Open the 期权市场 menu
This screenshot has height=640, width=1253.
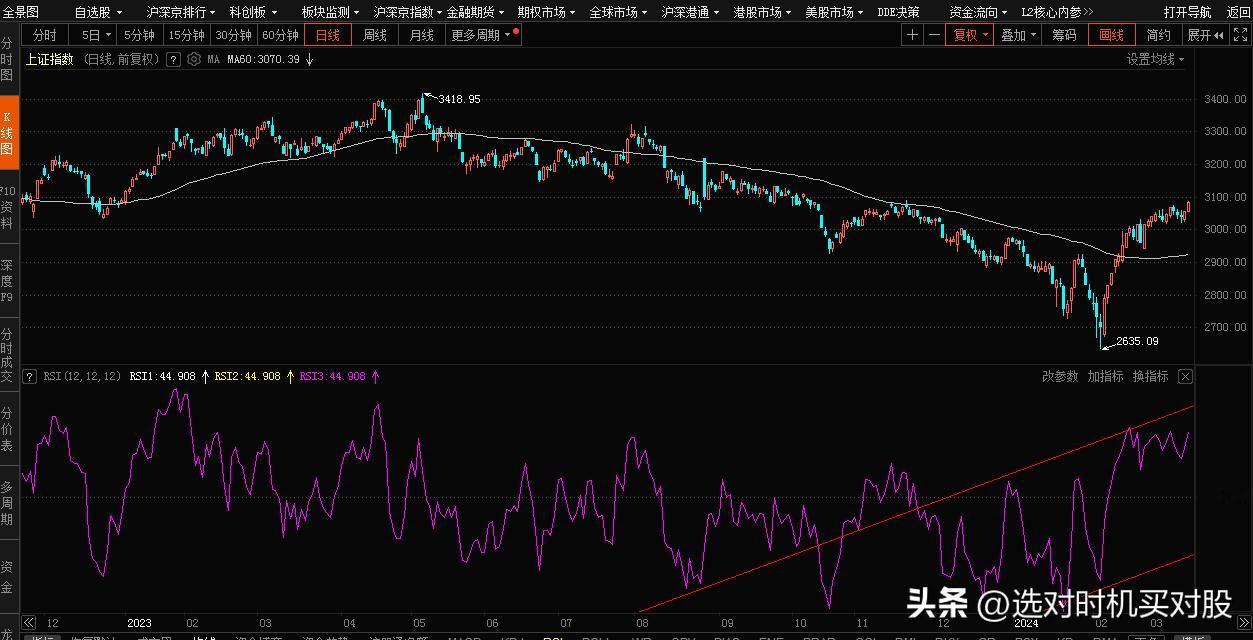click(547, 12)
